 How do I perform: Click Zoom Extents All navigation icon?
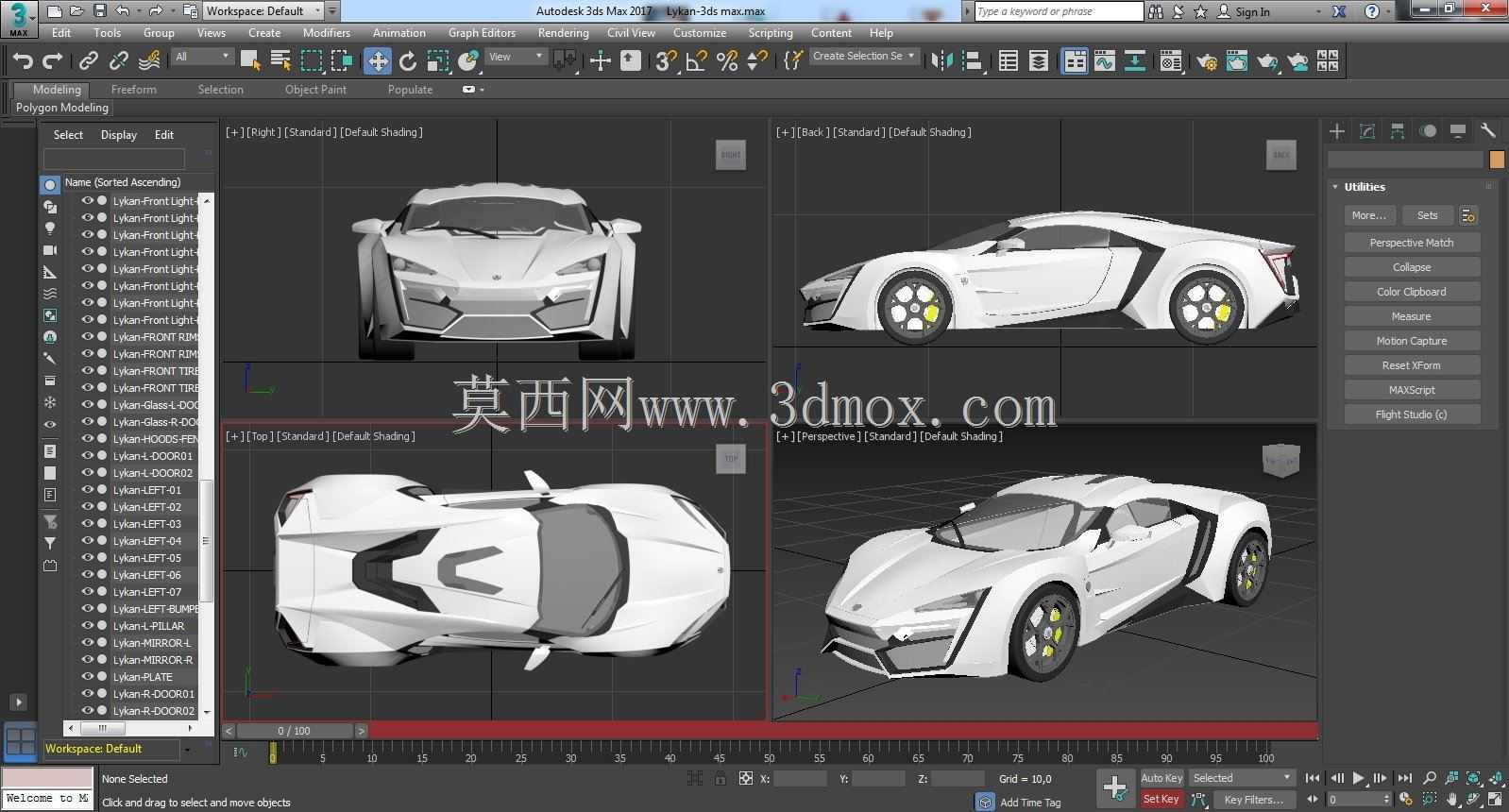1473,779
